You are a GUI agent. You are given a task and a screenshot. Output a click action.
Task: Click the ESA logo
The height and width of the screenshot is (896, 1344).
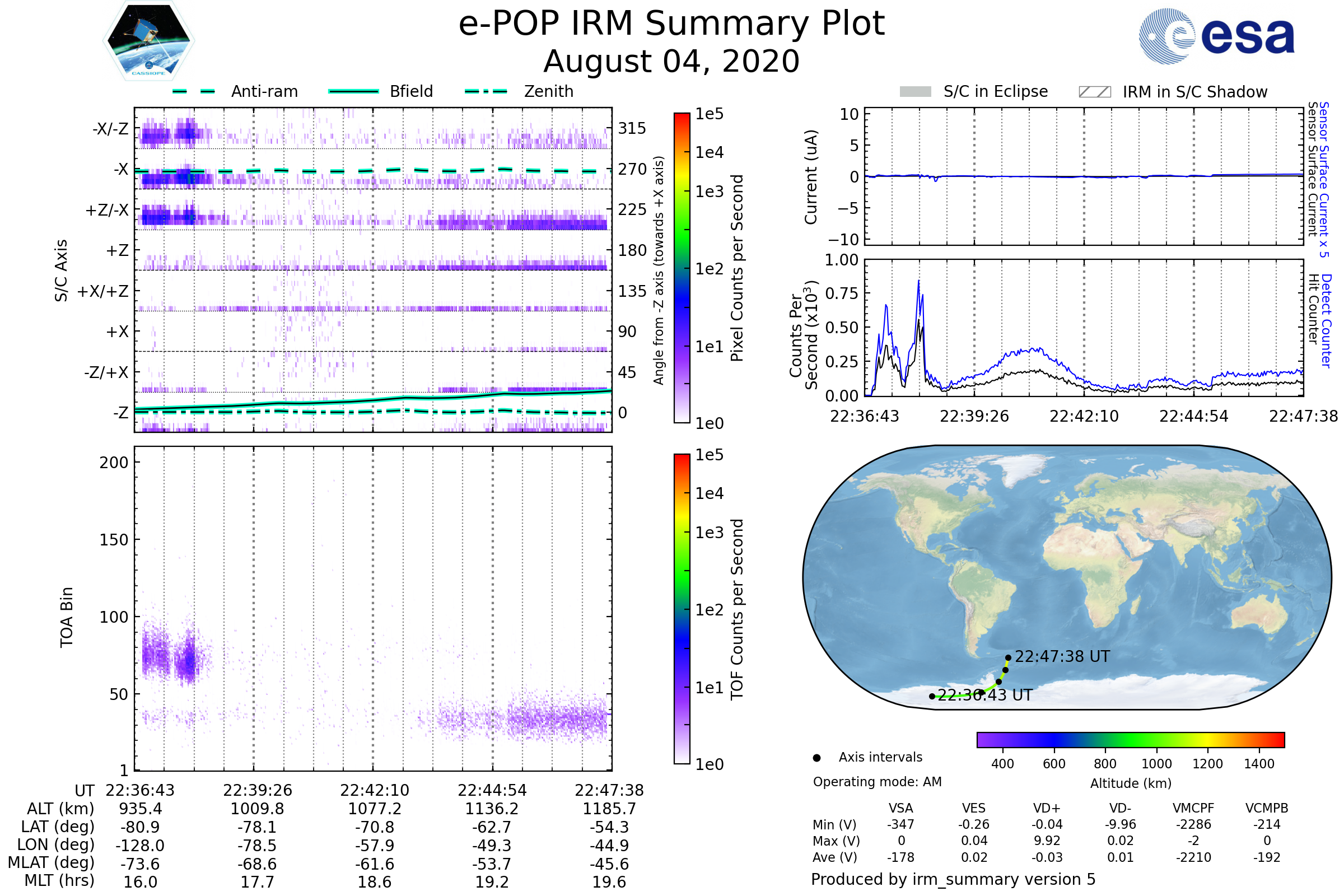click(x=1216, y=36)
